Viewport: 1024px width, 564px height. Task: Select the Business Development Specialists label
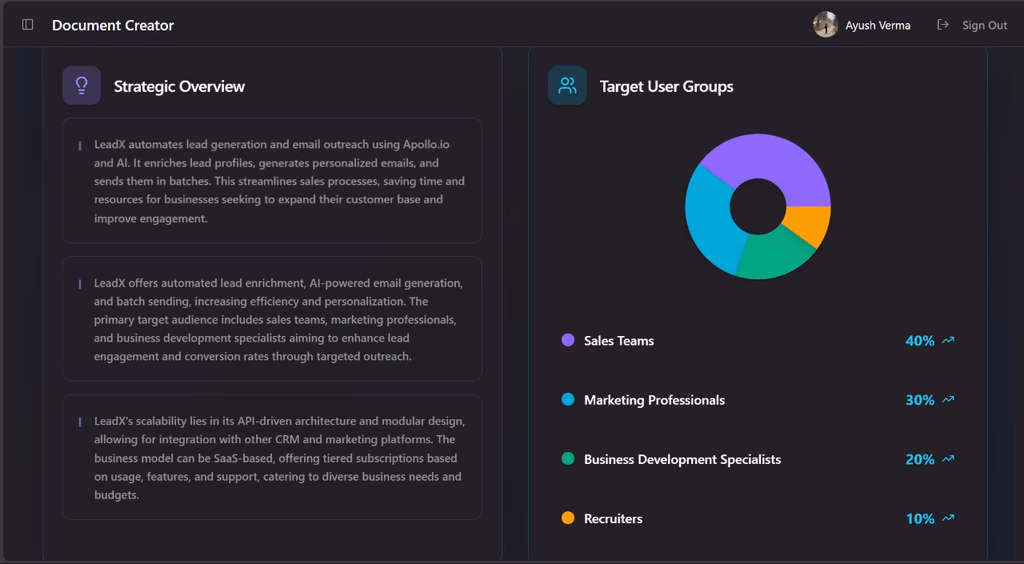(682, 459)
